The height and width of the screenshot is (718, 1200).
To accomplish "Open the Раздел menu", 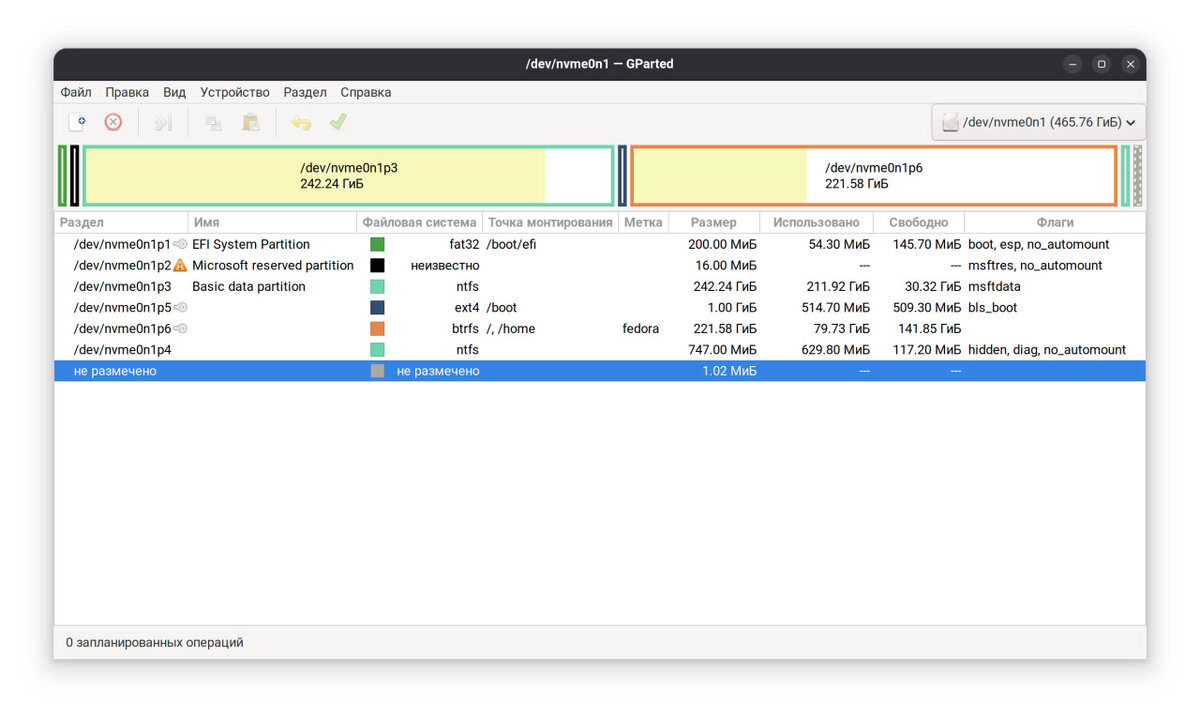I will click(305, 92).
